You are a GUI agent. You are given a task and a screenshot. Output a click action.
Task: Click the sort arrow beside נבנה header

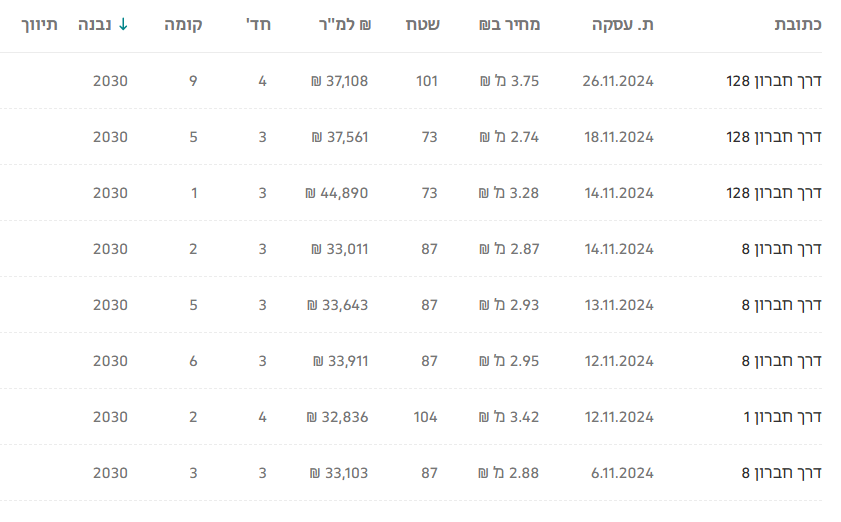pyautogui.click(x=123, y=24)
